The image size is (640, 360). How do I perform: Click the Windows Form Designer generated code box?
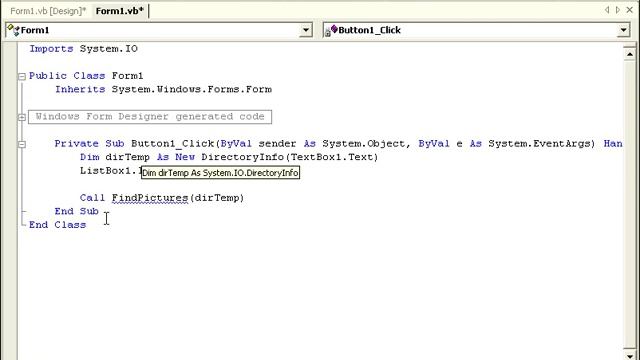click(x=150, y=117)
